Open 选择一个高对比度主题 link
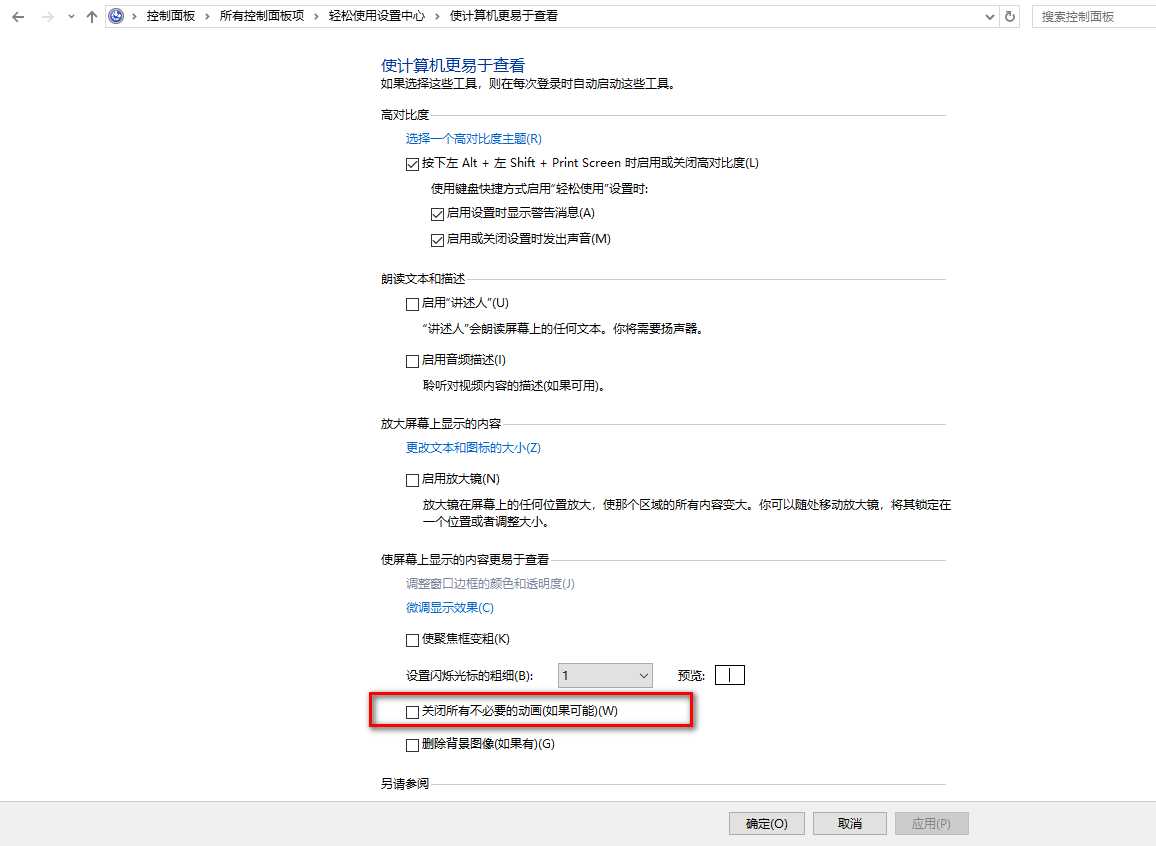The width and height of the screenshot is (1156, 846). (471, 138)
